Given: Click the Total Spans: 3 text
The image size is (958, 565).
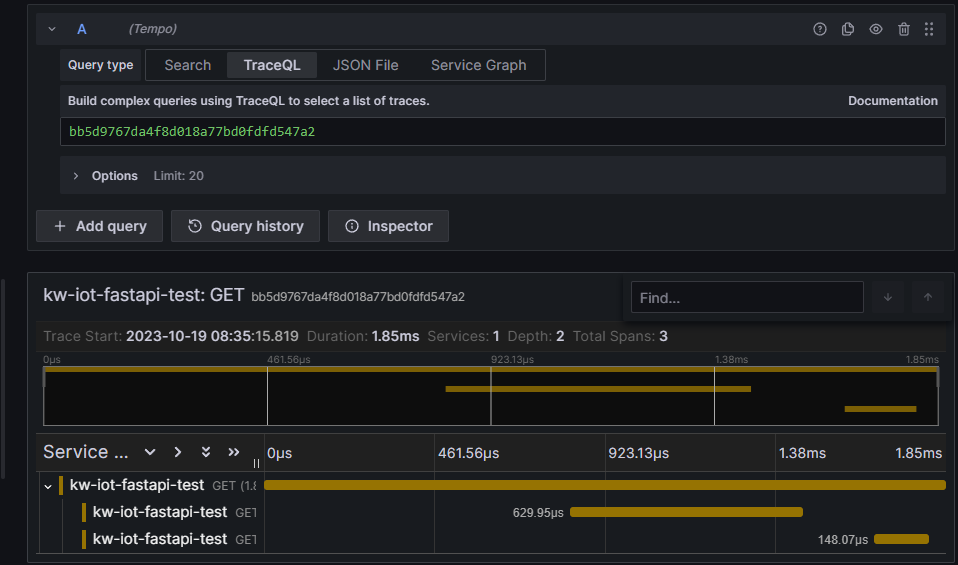Looking at the screenshot, I should [x=620, y=336].
